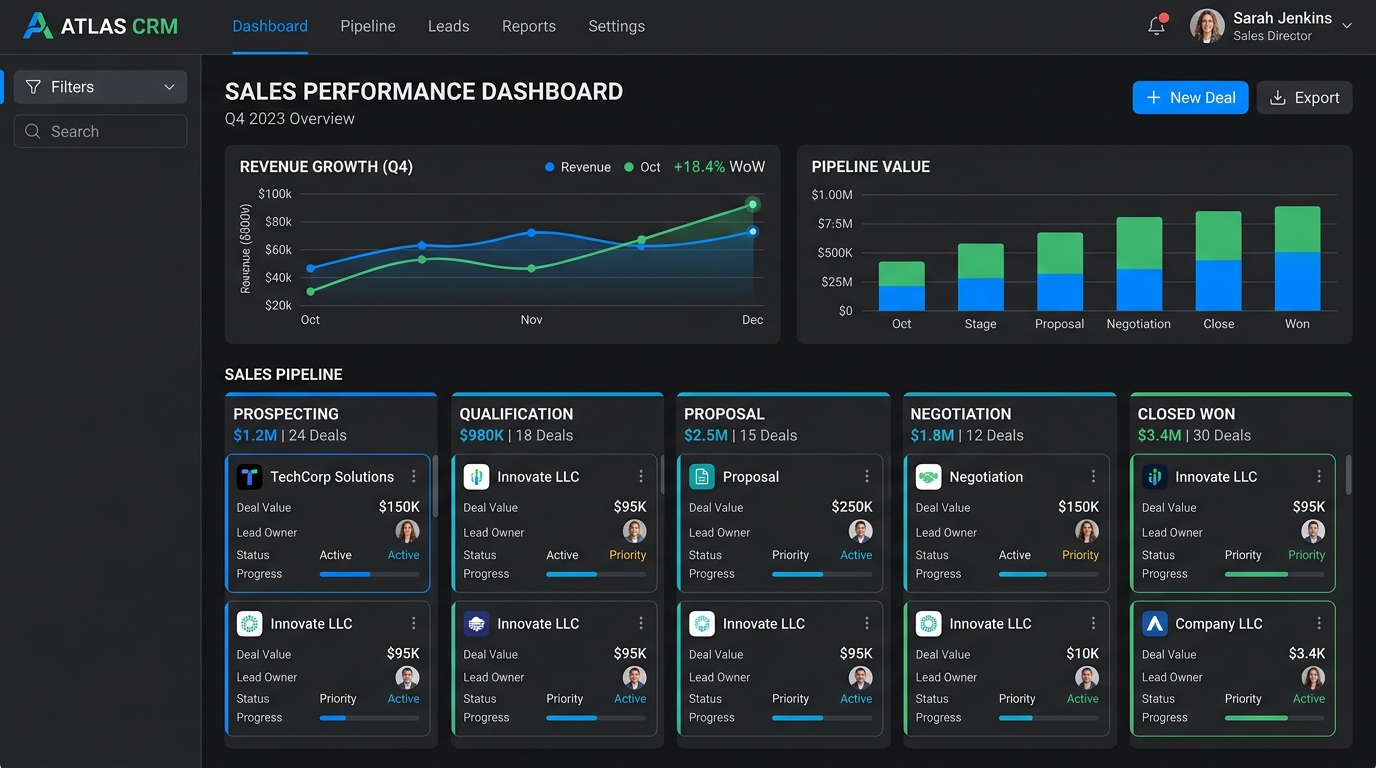Open the Company LLC deal title
Screen dimensions: 1376x768
(1219, 624)
